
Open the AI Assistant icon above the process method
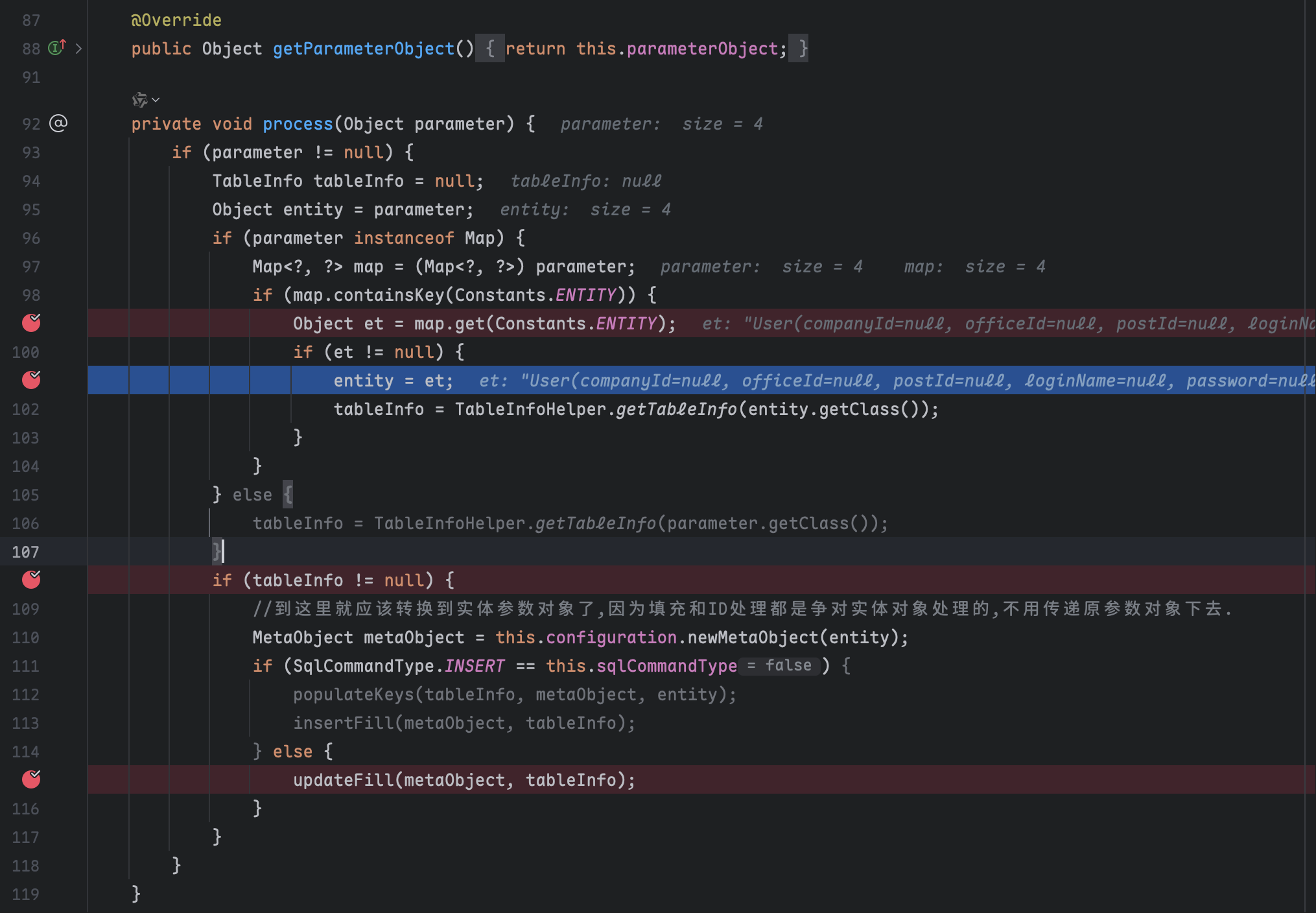tap(140, 100)
